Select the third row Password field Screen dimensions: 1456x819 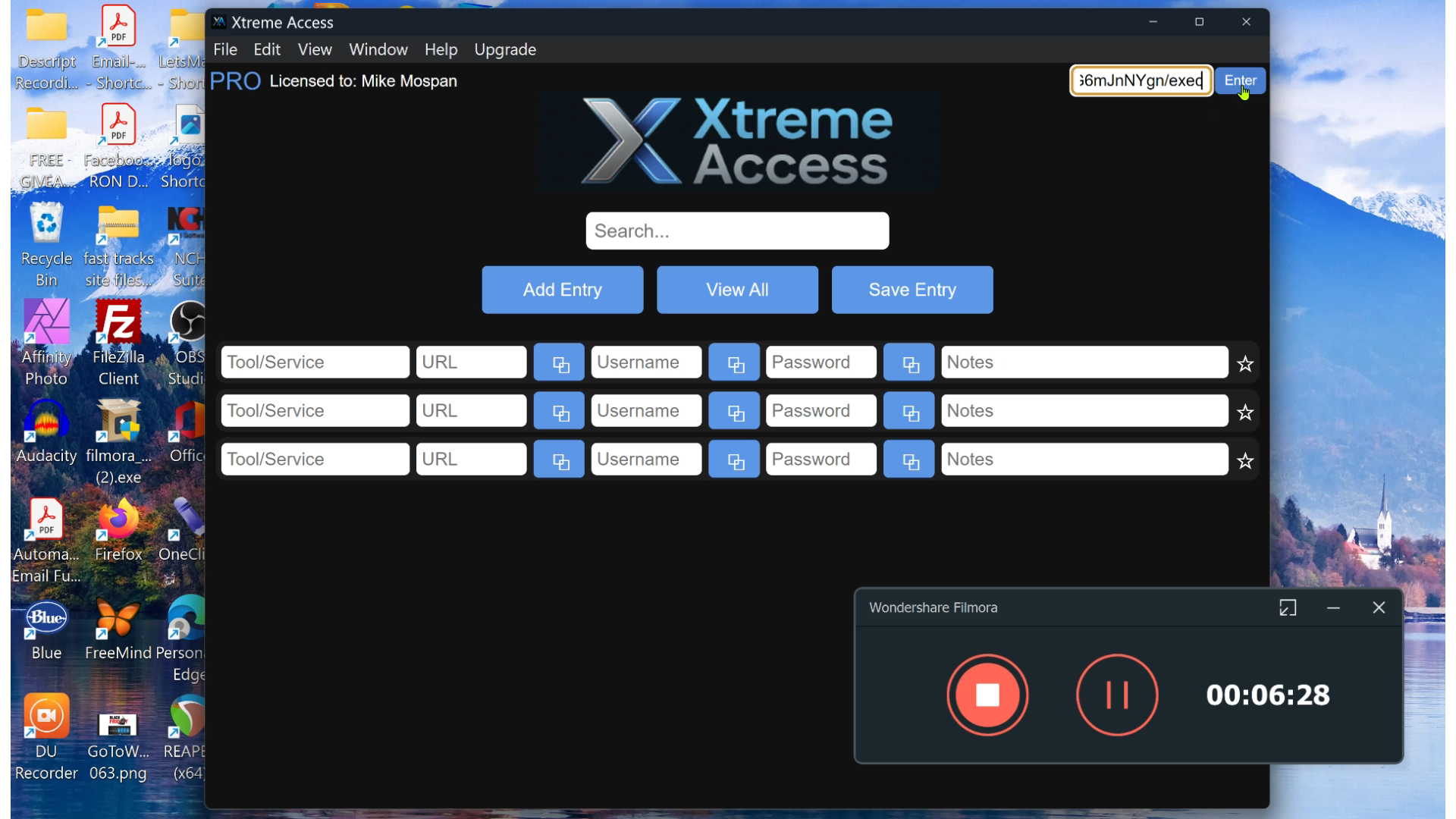(821, 460)
